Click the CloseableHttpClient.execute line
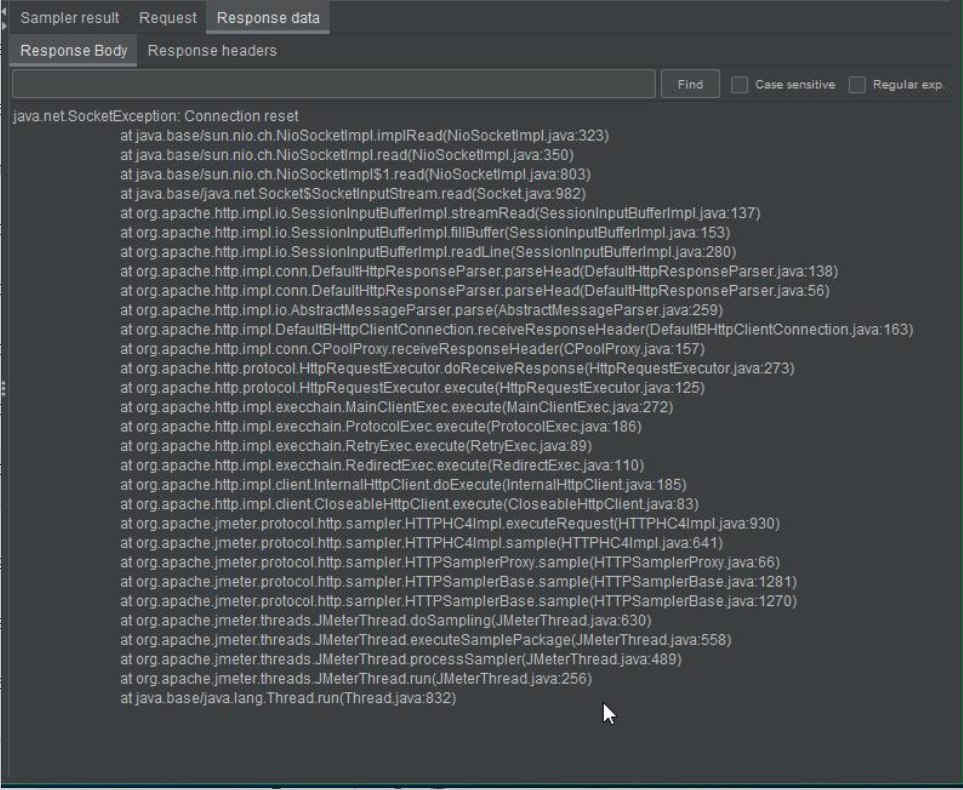The image size is (963, 790). (x=410, y=504)
